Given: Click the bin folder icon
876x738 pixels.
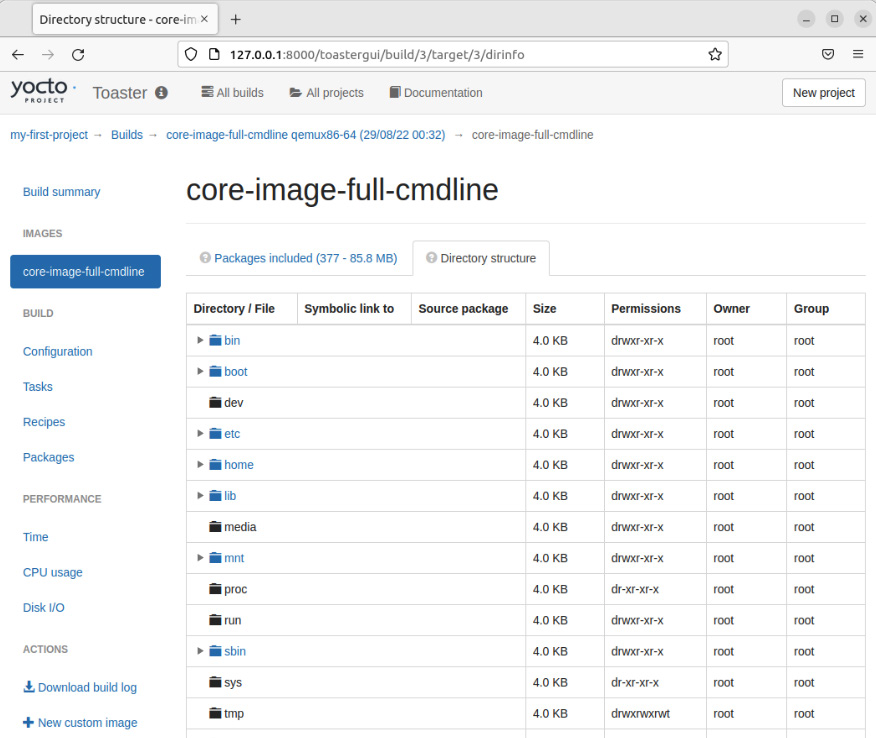Looking at the screenshot, I should [x=215, y=340].
